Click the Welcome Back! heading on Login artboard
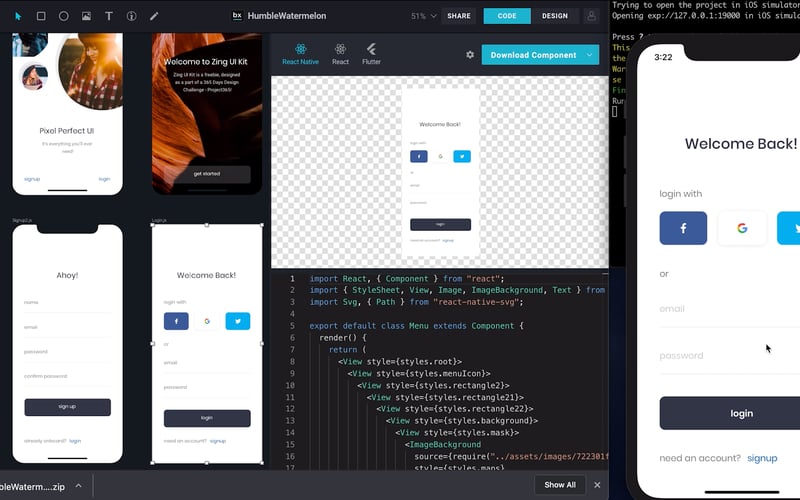Image resolution: width=800 pixels, height=500 pixels. 207,276
